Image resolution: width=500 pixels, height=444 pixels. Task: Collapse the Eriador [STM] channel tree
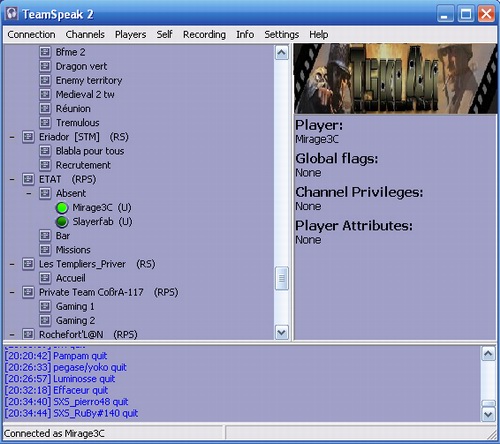[x=12, y=137]
